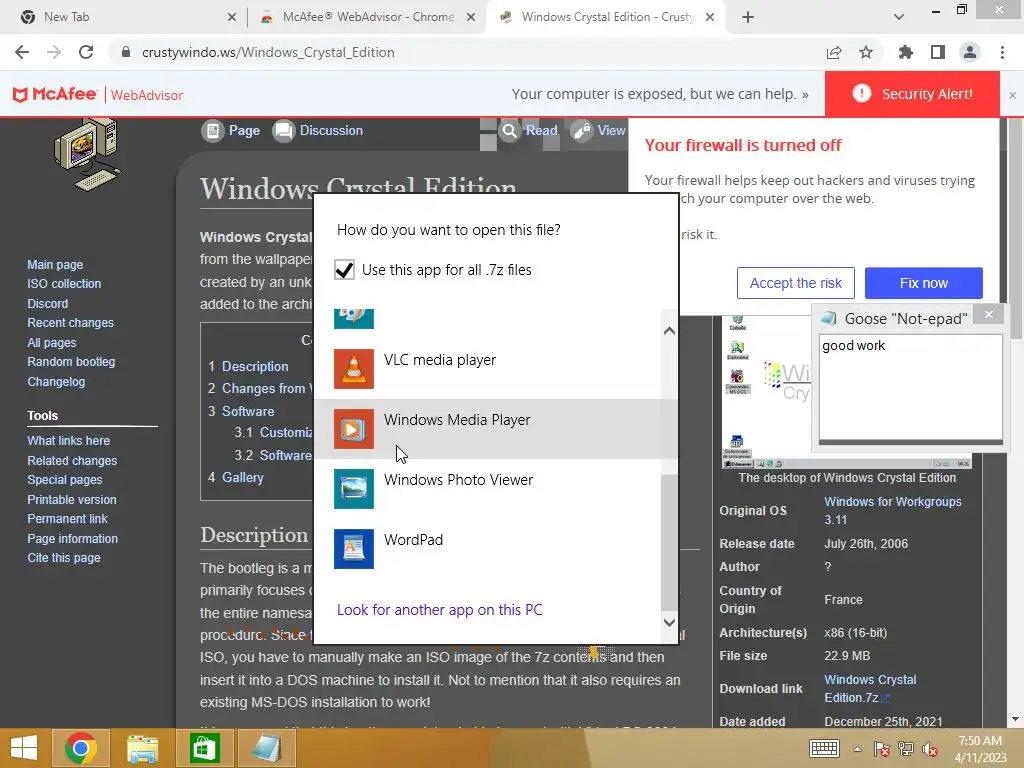
Task: Open Windows Store from the taskbar
Action: tap(204, 748)
